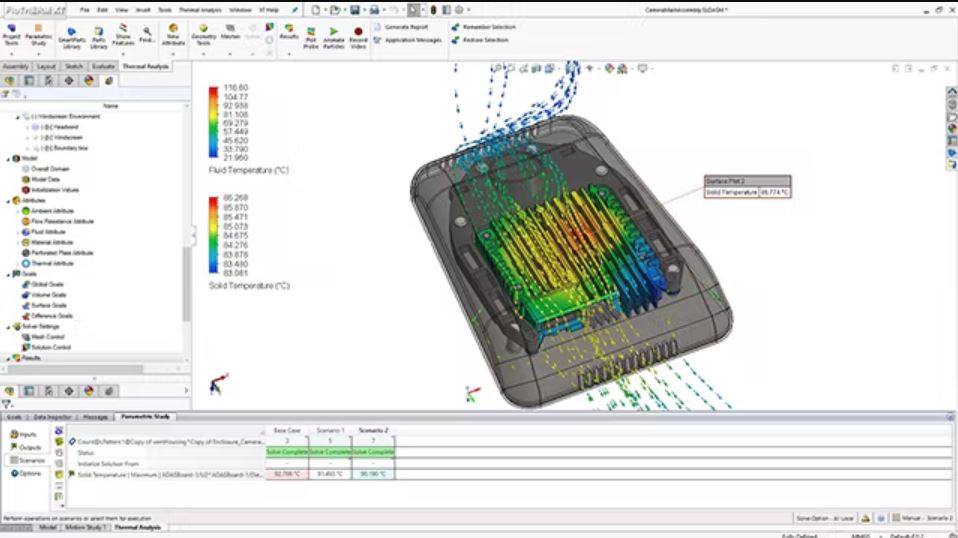Collapse the Model tree node
The width and height of the screenshot is (958, 538).
(x=9, y=158)
